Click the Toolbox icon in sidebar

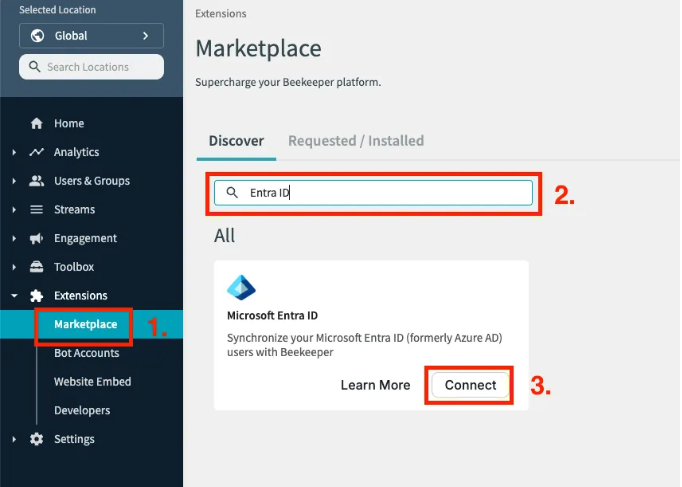(x=37, y=267)
